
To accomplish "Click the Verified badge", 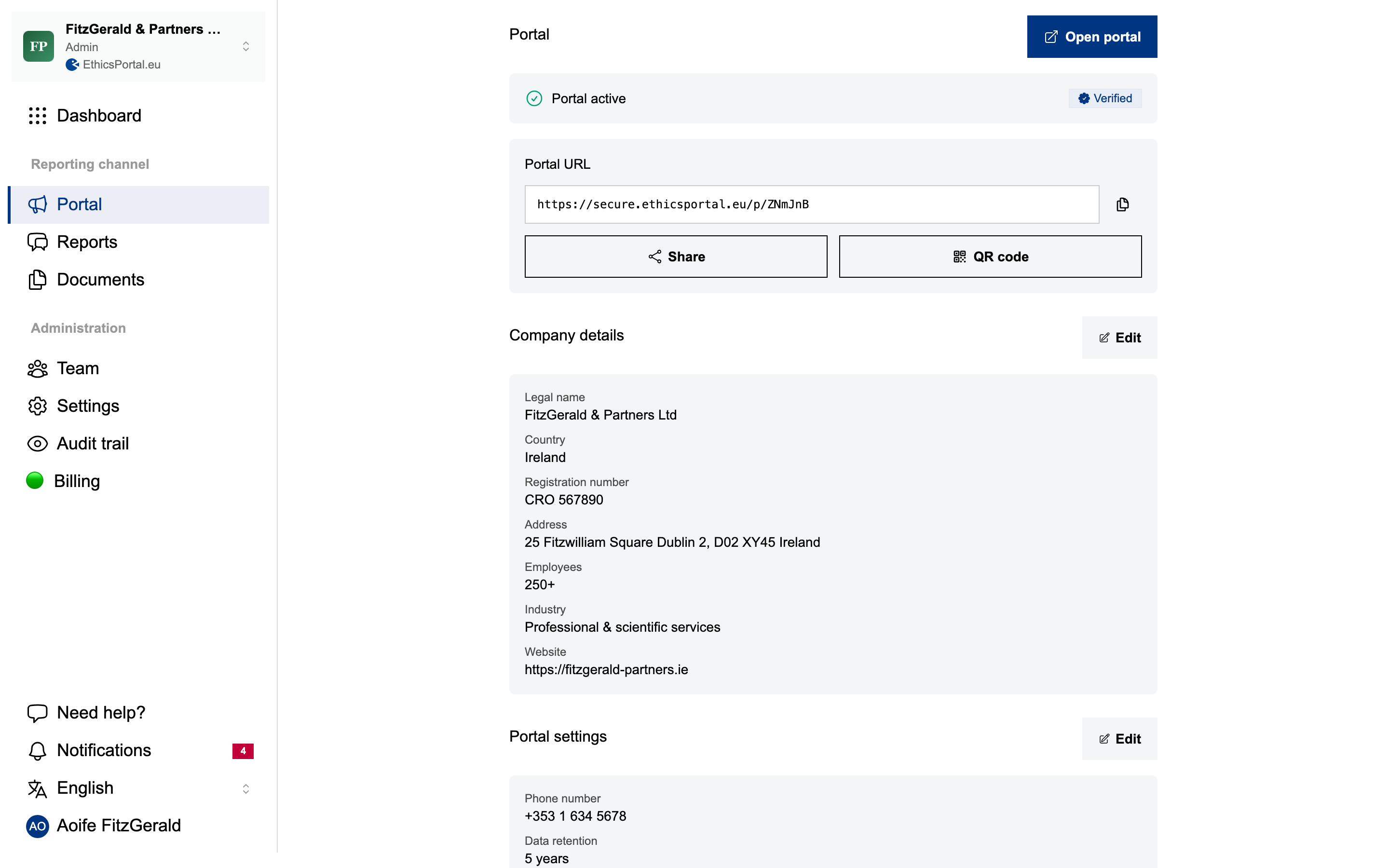I will (x=1105, y=98).
